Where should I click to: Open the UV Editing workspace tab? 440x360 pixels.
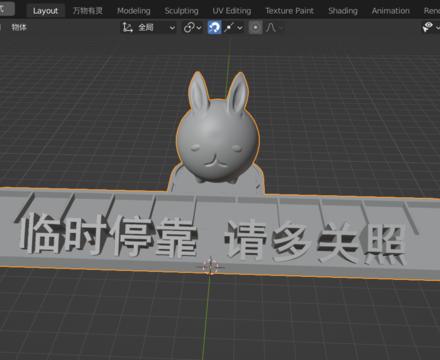232,11
